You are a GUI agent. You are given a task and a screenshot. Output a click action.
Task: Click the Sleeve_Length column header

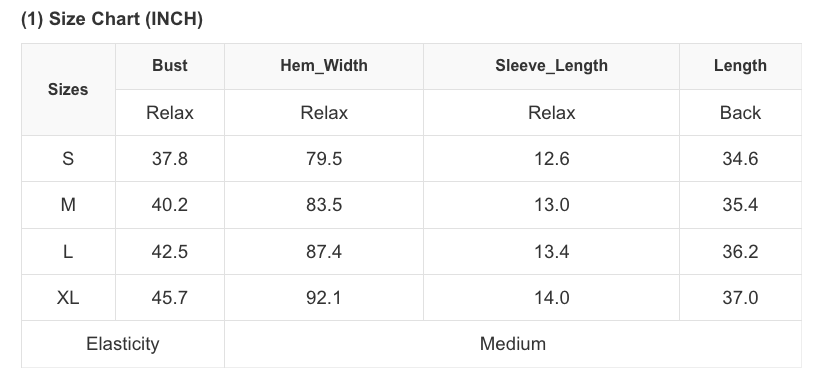[551, 66]
